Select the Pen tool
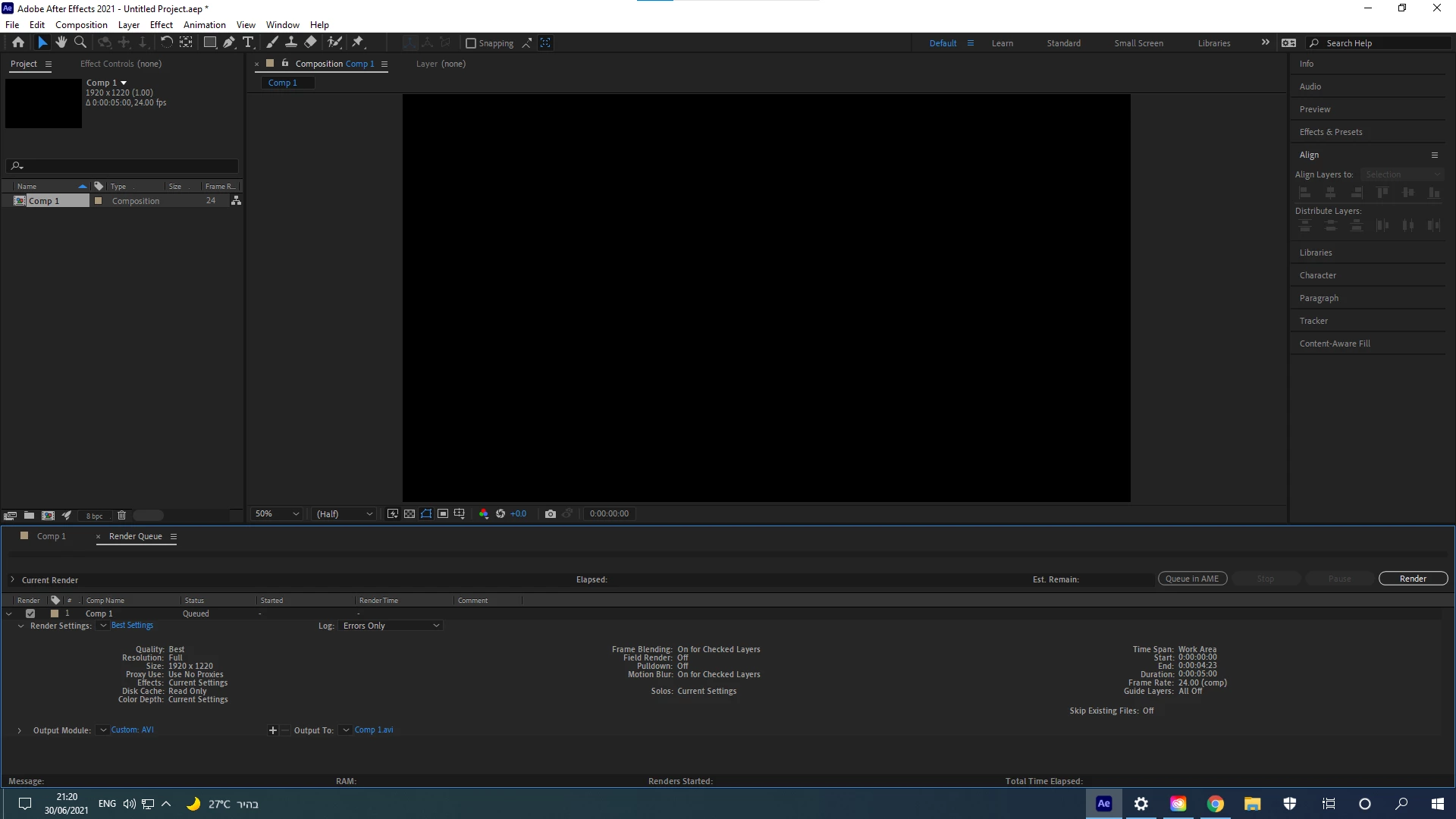The width and height of the screenshot is (1456, 819). coord(229,42)
